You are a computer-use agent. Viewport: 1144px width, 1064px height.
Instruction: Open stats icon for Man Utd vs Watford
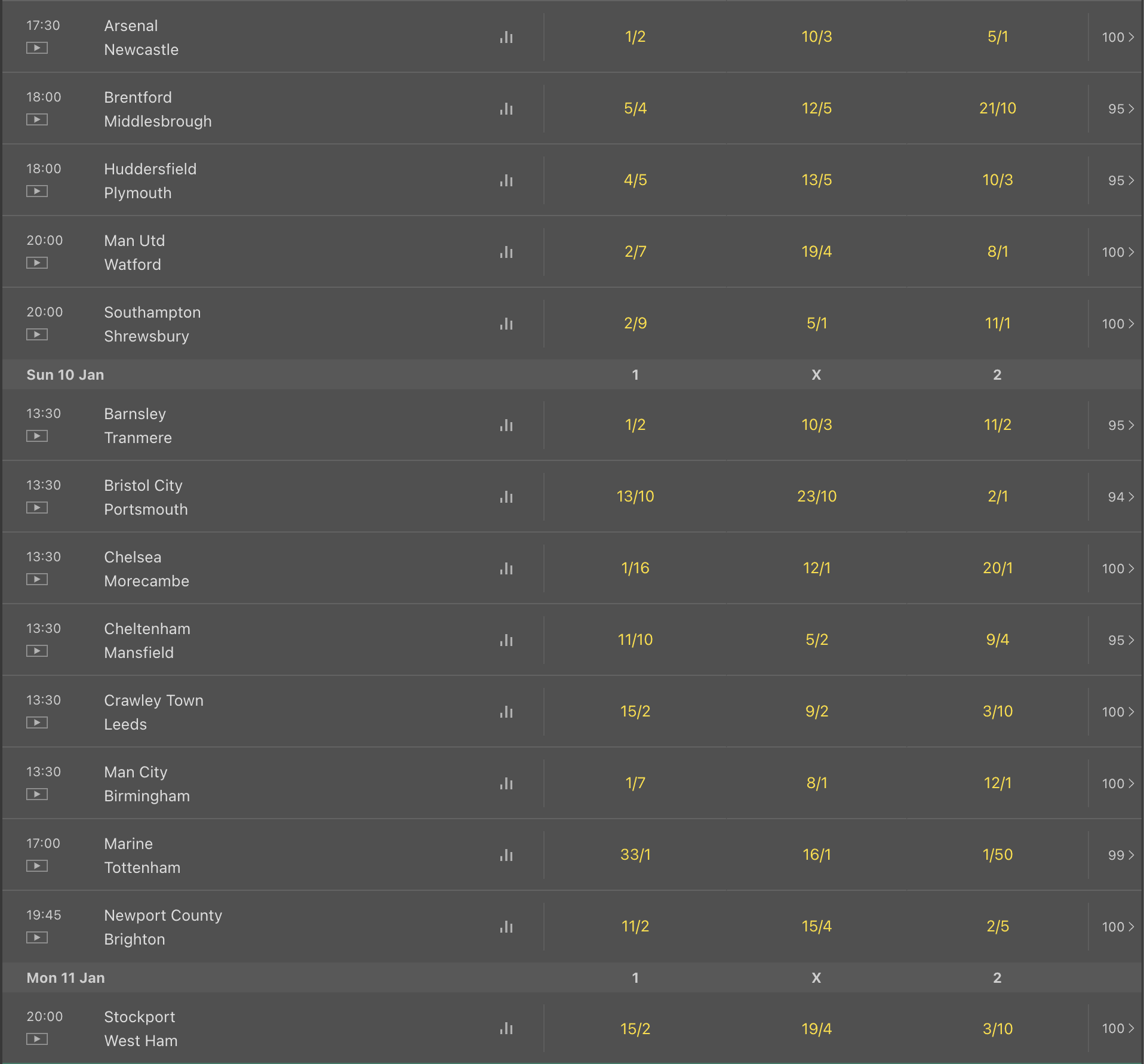506,252
